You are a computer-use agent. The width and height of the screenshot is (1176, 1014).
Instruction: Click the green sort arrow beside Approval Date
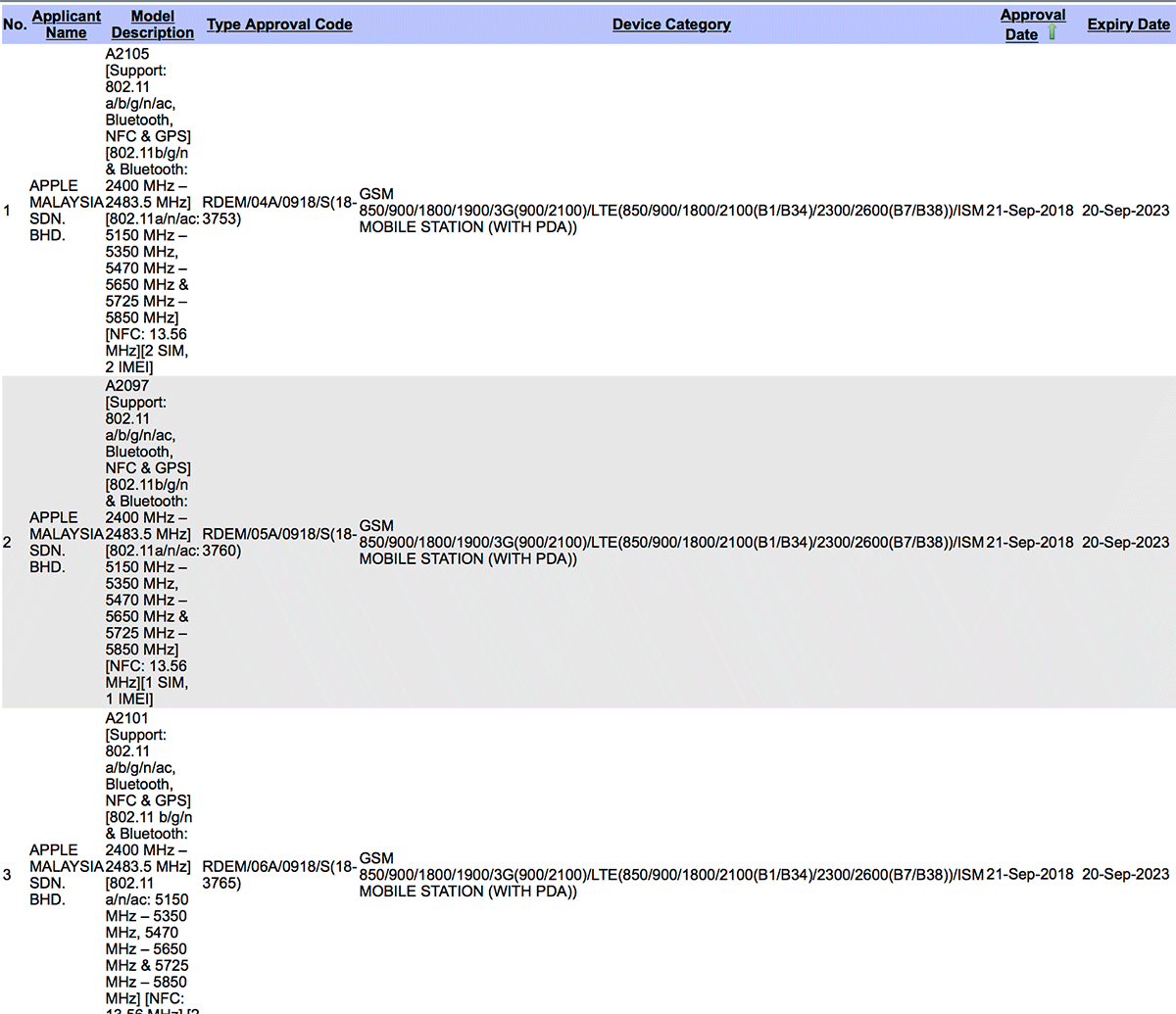(x=1053, y=33)
